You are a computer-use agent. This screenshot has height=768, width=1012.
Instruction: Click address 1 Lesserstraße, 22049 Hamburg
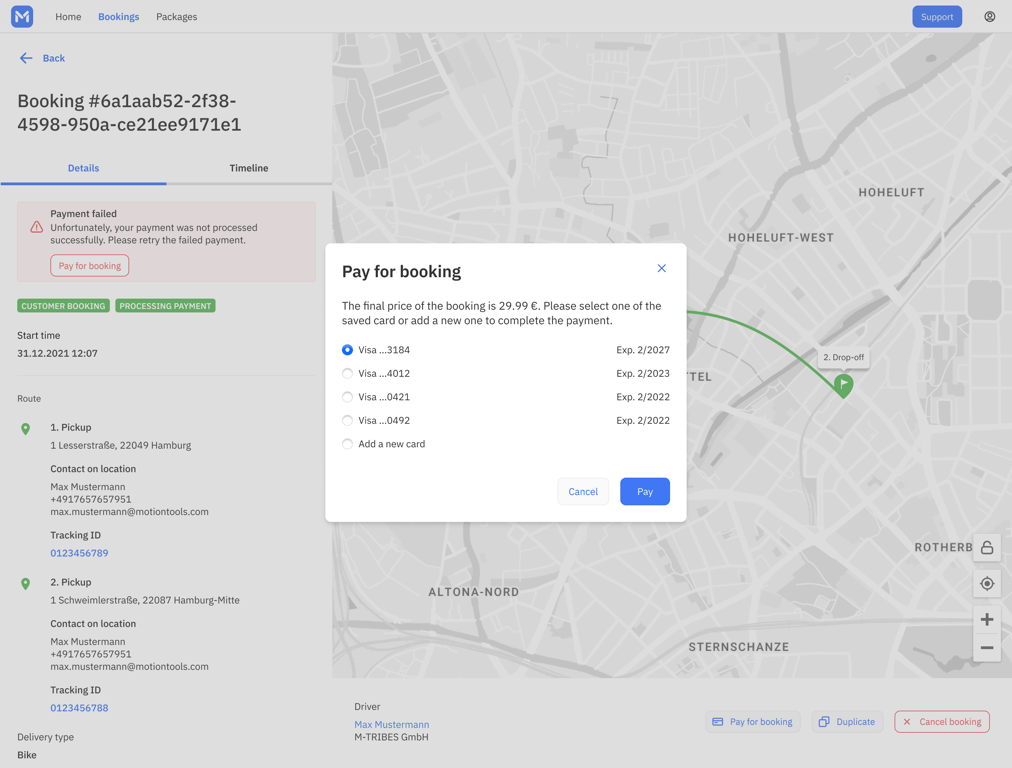point(121,445)
